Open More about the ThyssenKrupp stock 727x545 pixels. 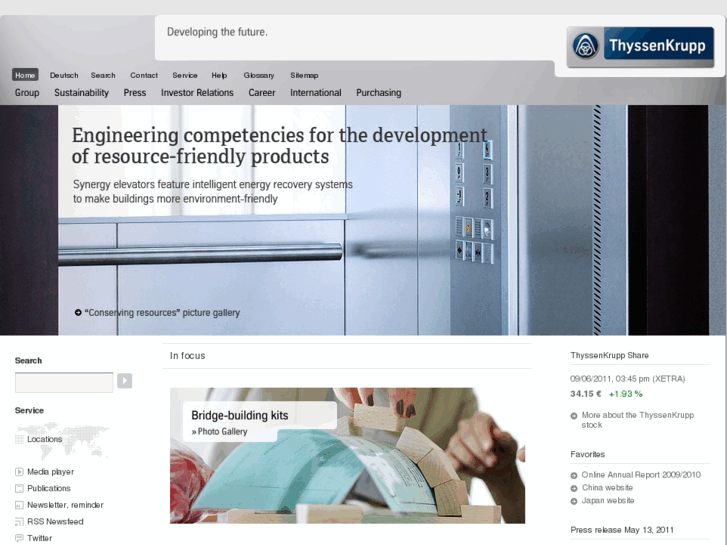click(x=638, y=420)
